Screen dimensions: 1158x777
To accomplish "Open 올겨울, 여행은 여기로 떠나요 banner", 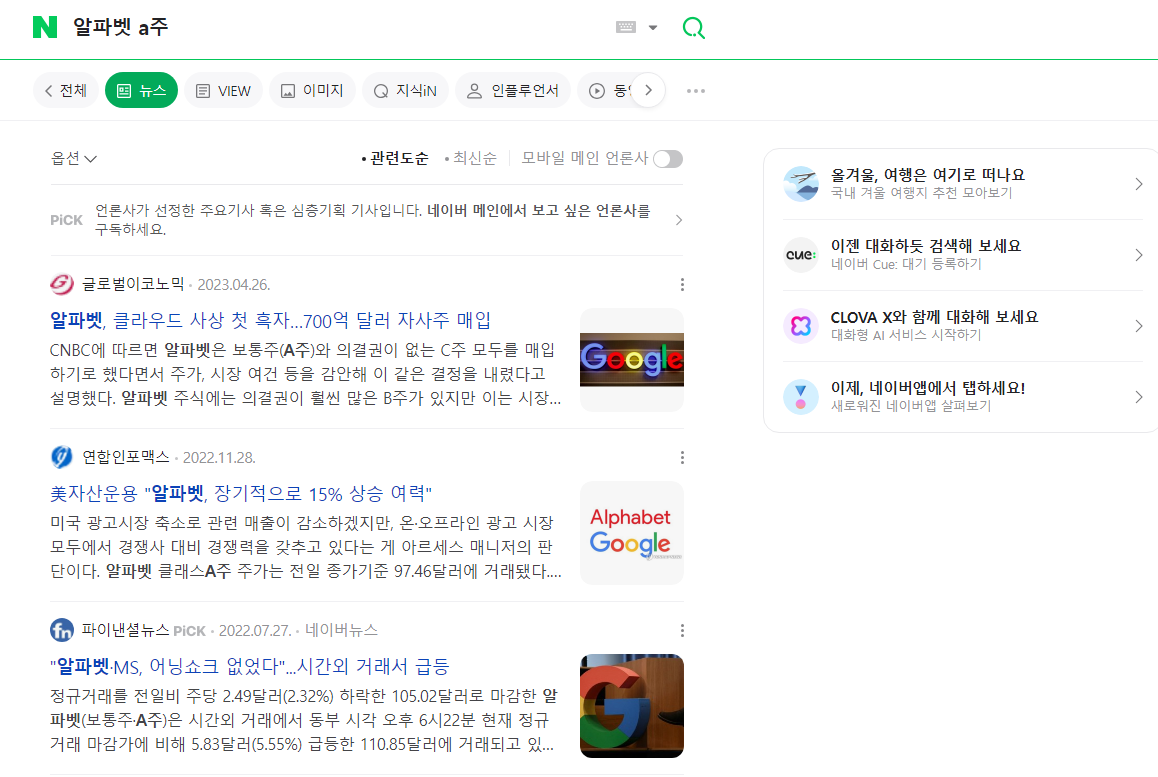I will (x=963, y=184).
